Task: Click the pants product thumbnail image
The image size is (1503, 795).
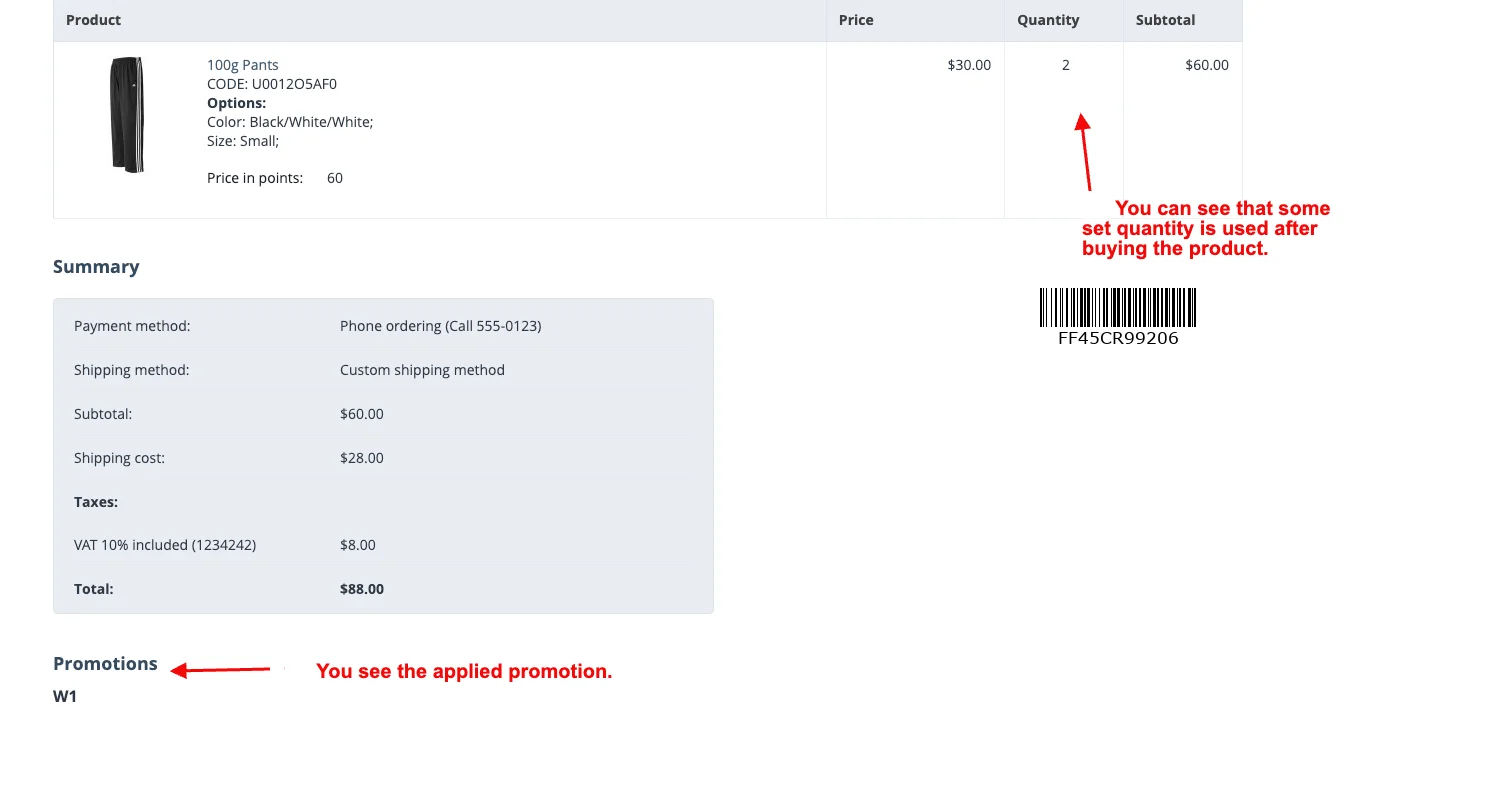Action: 127,114
